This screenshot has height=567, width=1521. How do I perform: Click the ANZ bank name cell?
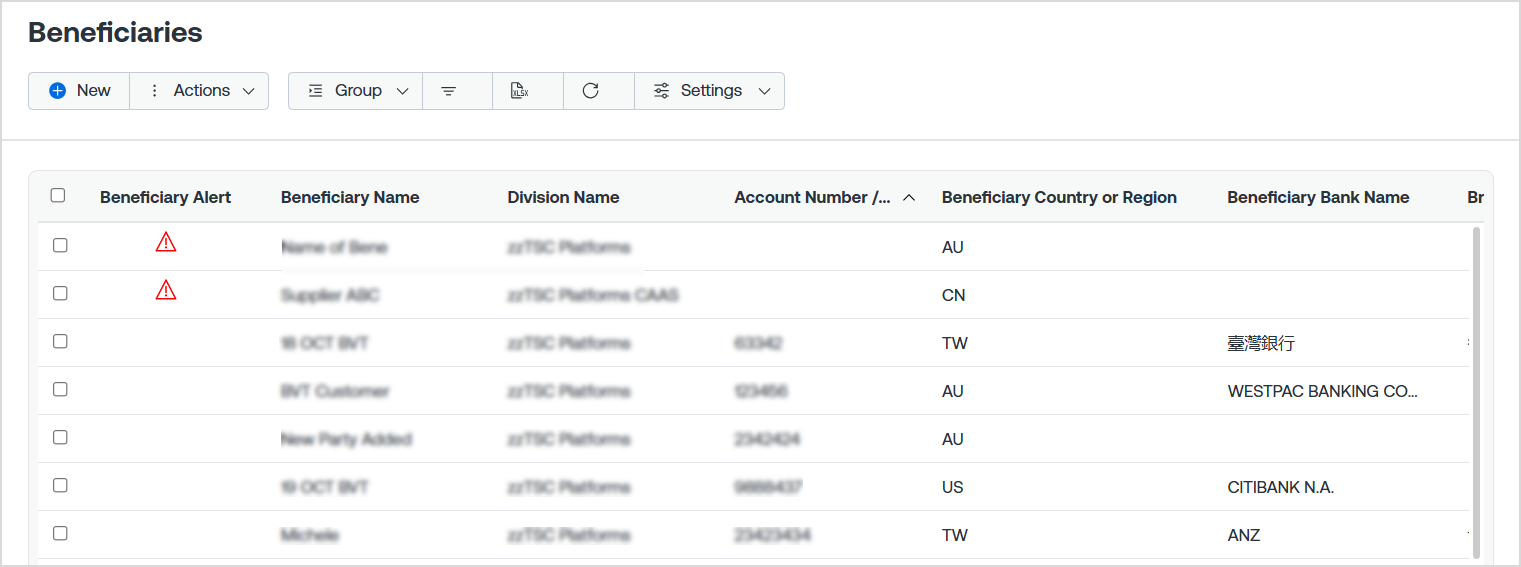coord(1244,535)
